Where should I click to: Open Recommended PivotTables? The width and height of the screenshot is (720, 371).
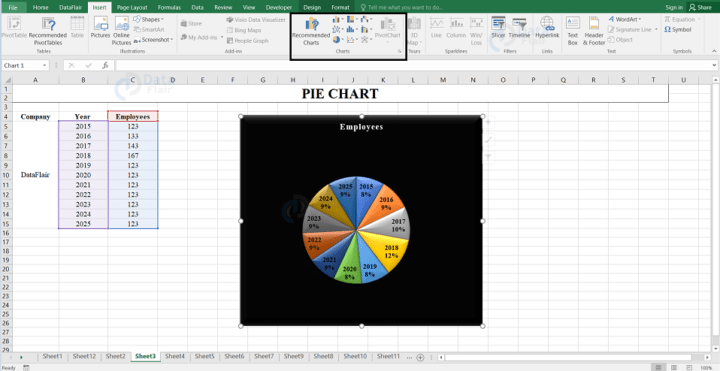48,31
